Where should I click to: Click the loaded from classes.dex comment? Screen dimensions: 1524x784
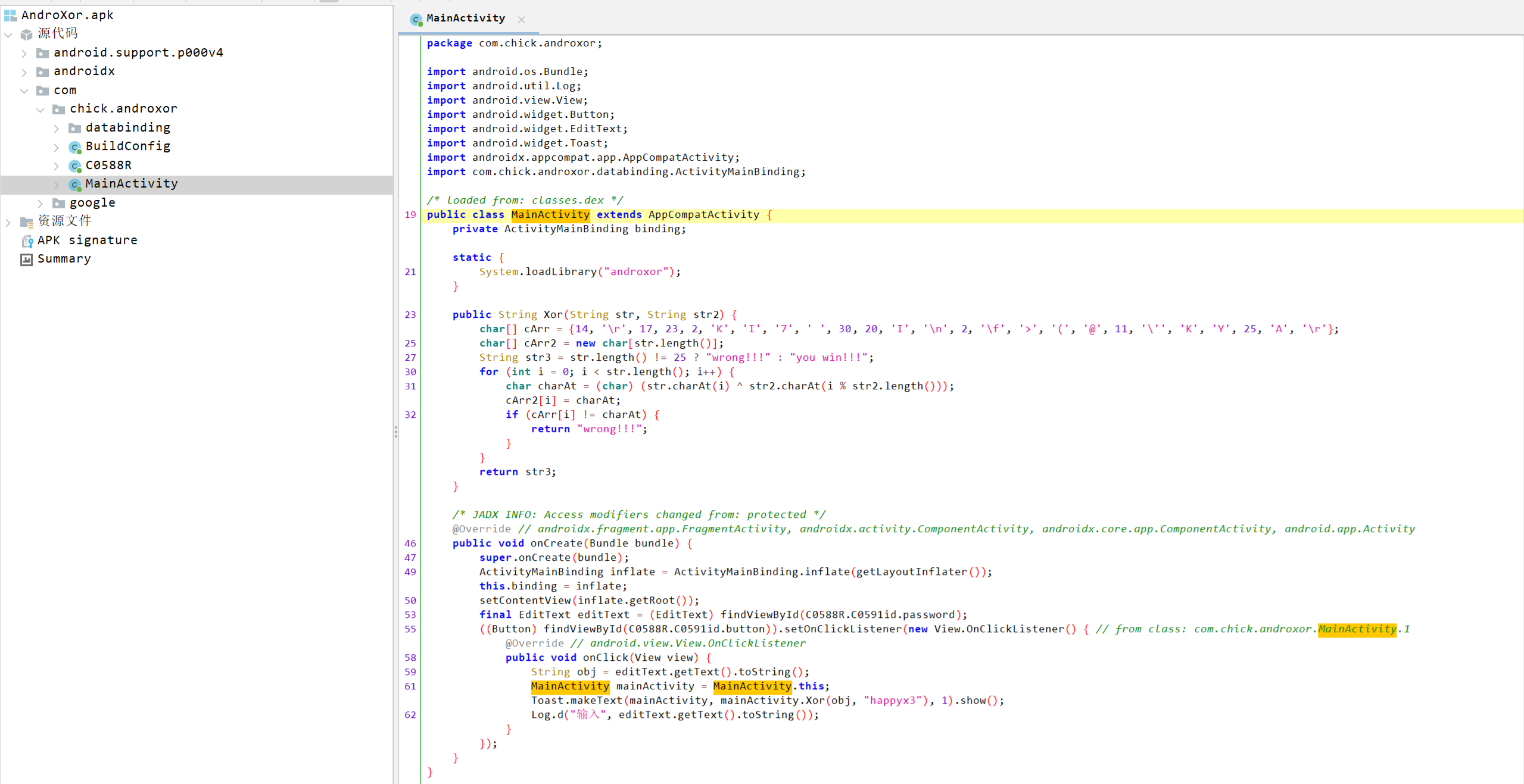pyautogui.click(x=525, y=200)
